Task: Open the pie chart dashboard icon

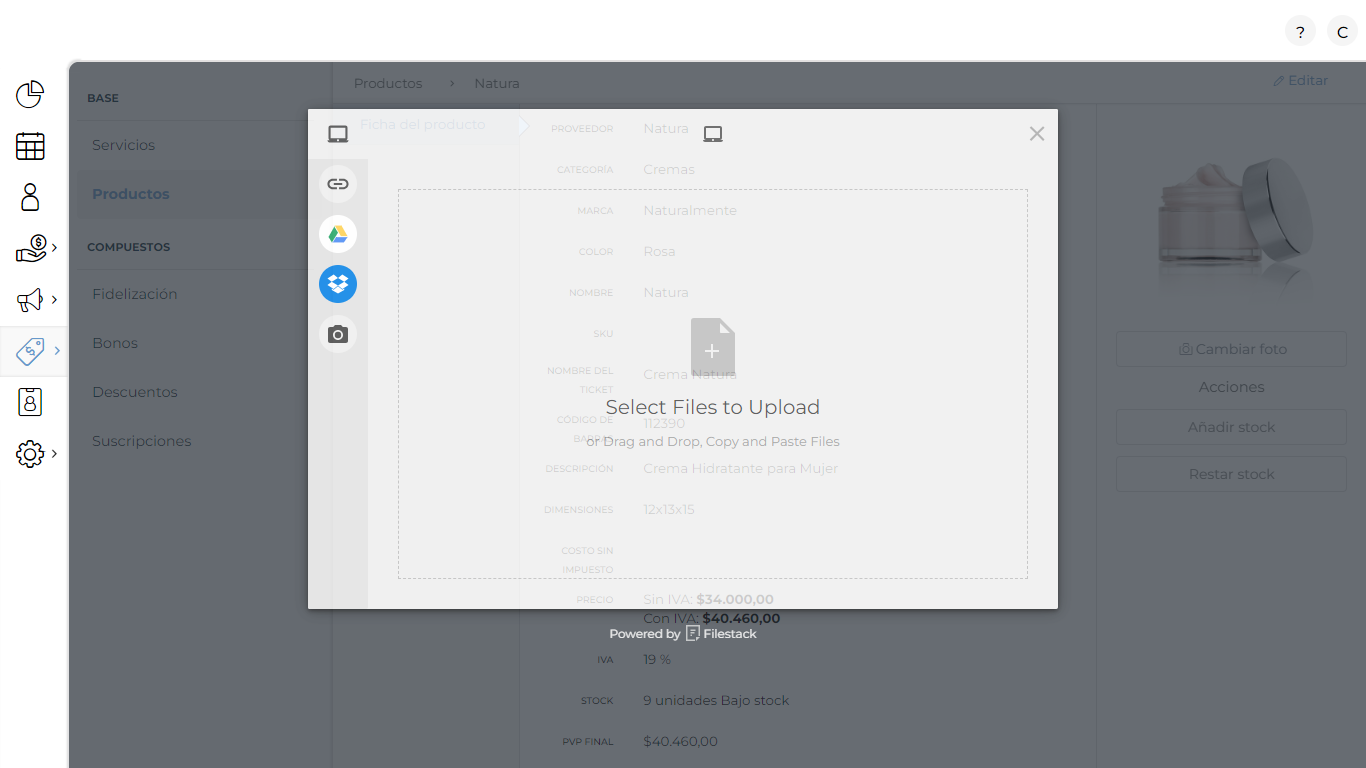Action: click(x=30, y=95)
